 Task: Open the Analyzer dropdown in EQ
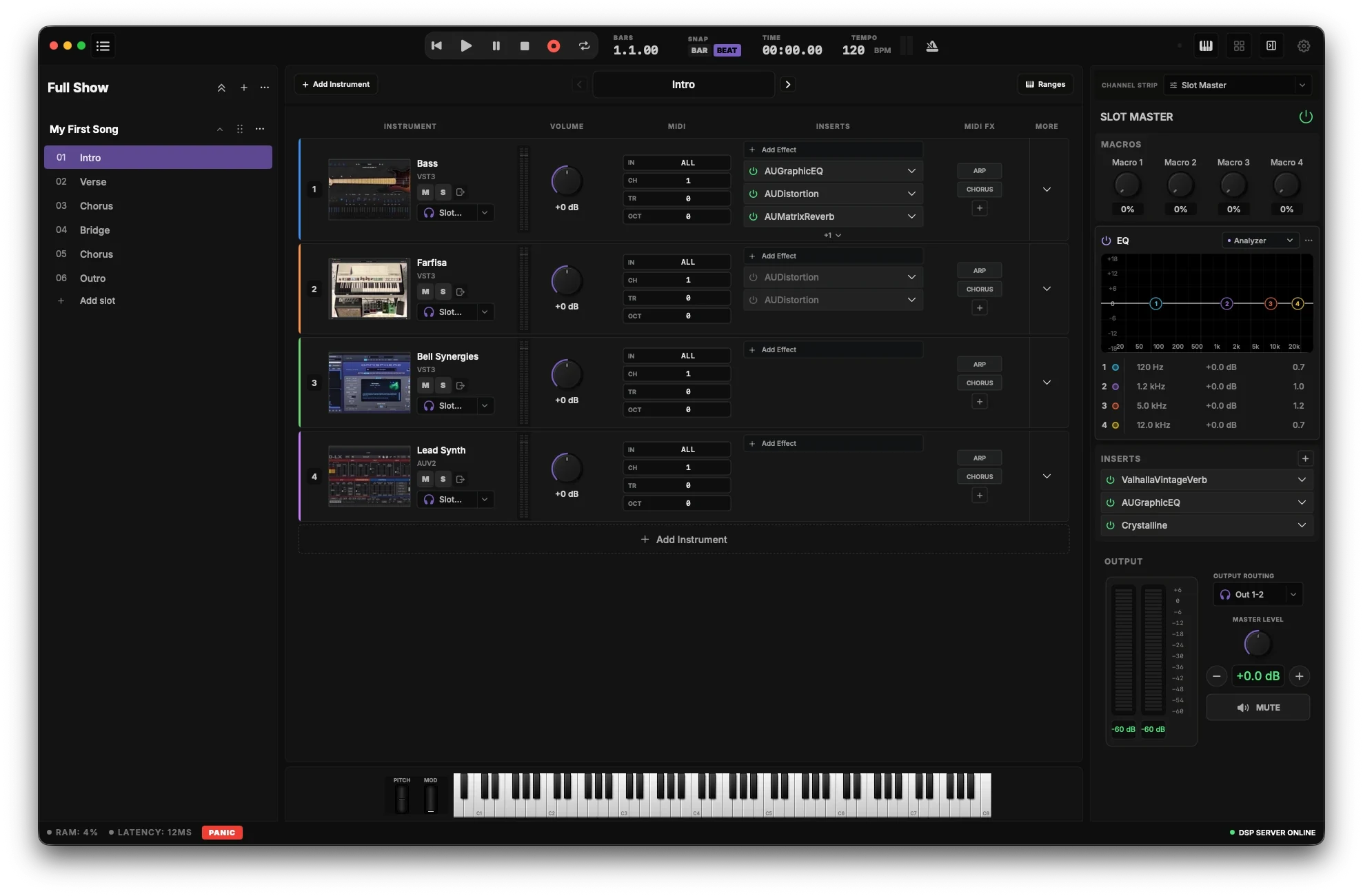(x=1260, y=241)
